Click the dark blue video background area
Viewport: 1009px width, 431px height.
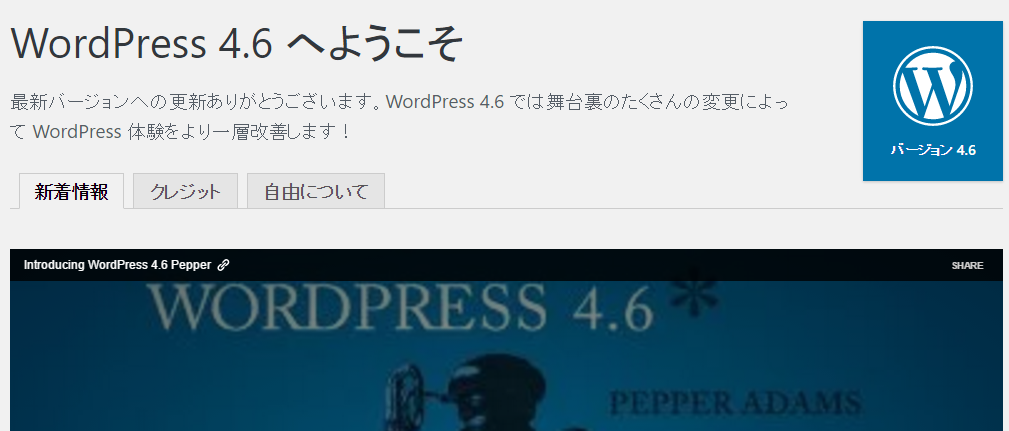pyautogui.click(x=193, y=380)
